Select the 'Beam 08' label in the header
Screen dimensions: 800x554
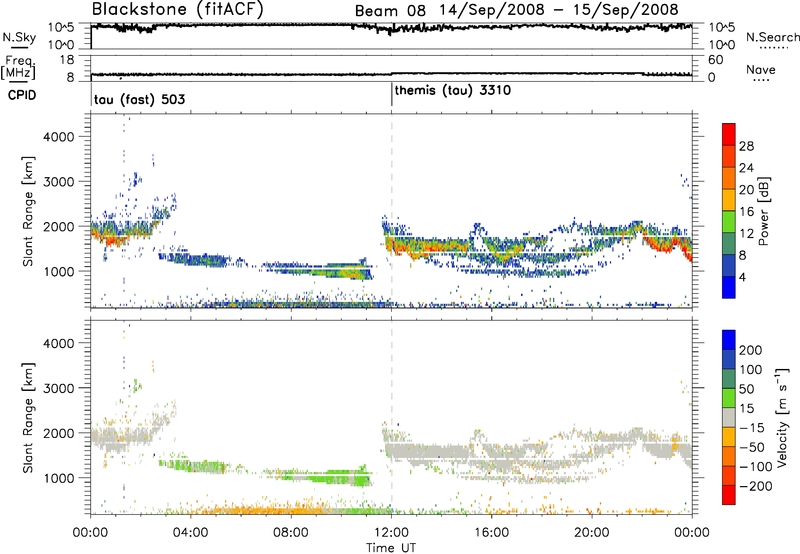coord(390,10)
